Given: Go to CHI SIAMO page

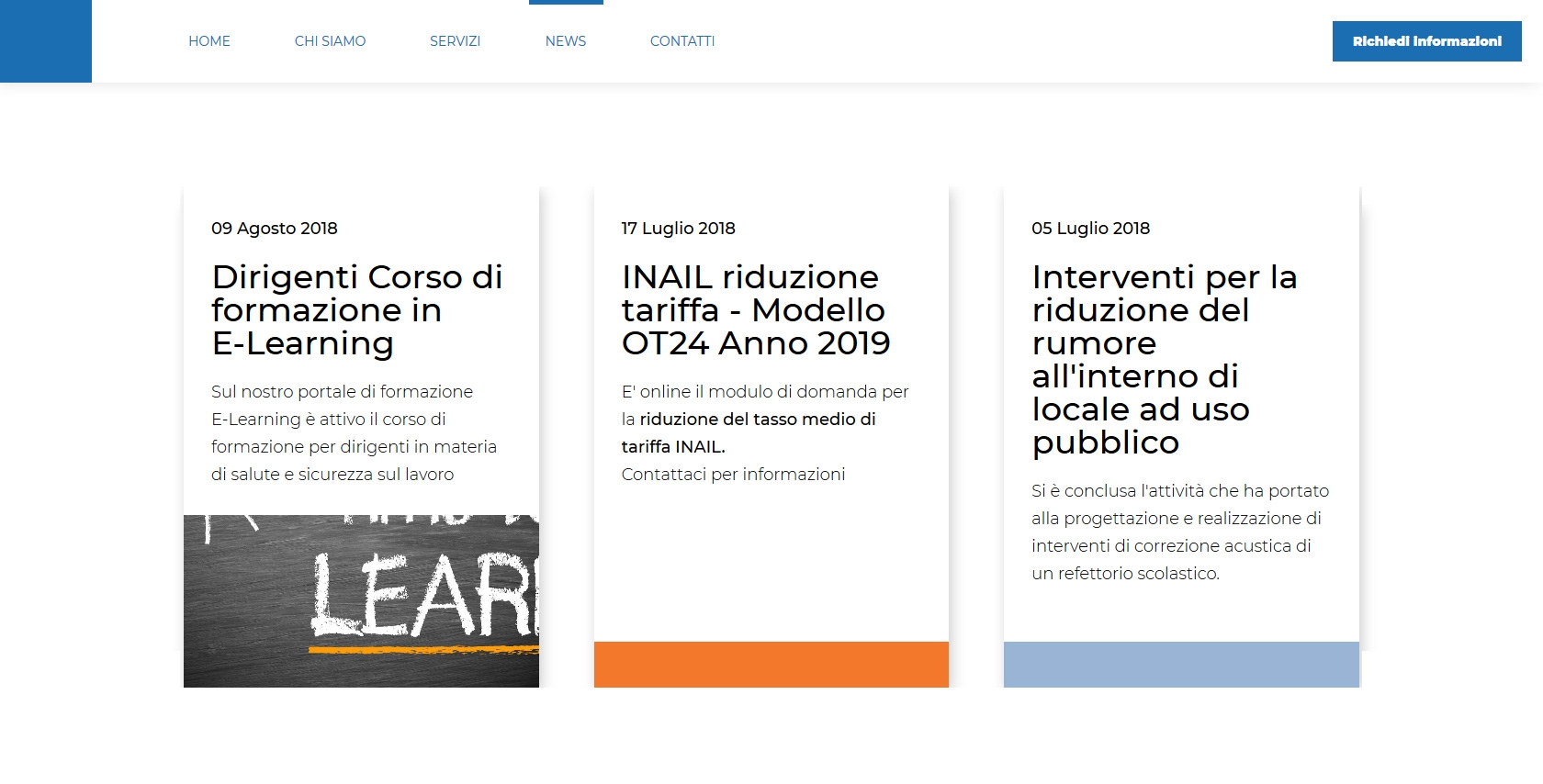Looking at the screenshot, I should point(330,41).
